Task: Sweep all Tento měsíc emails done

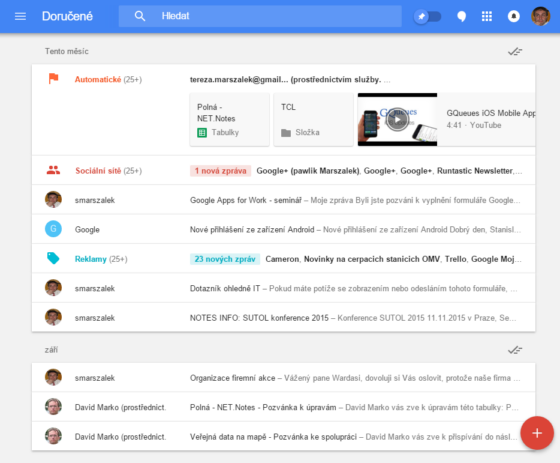Action: coord(515,51)
